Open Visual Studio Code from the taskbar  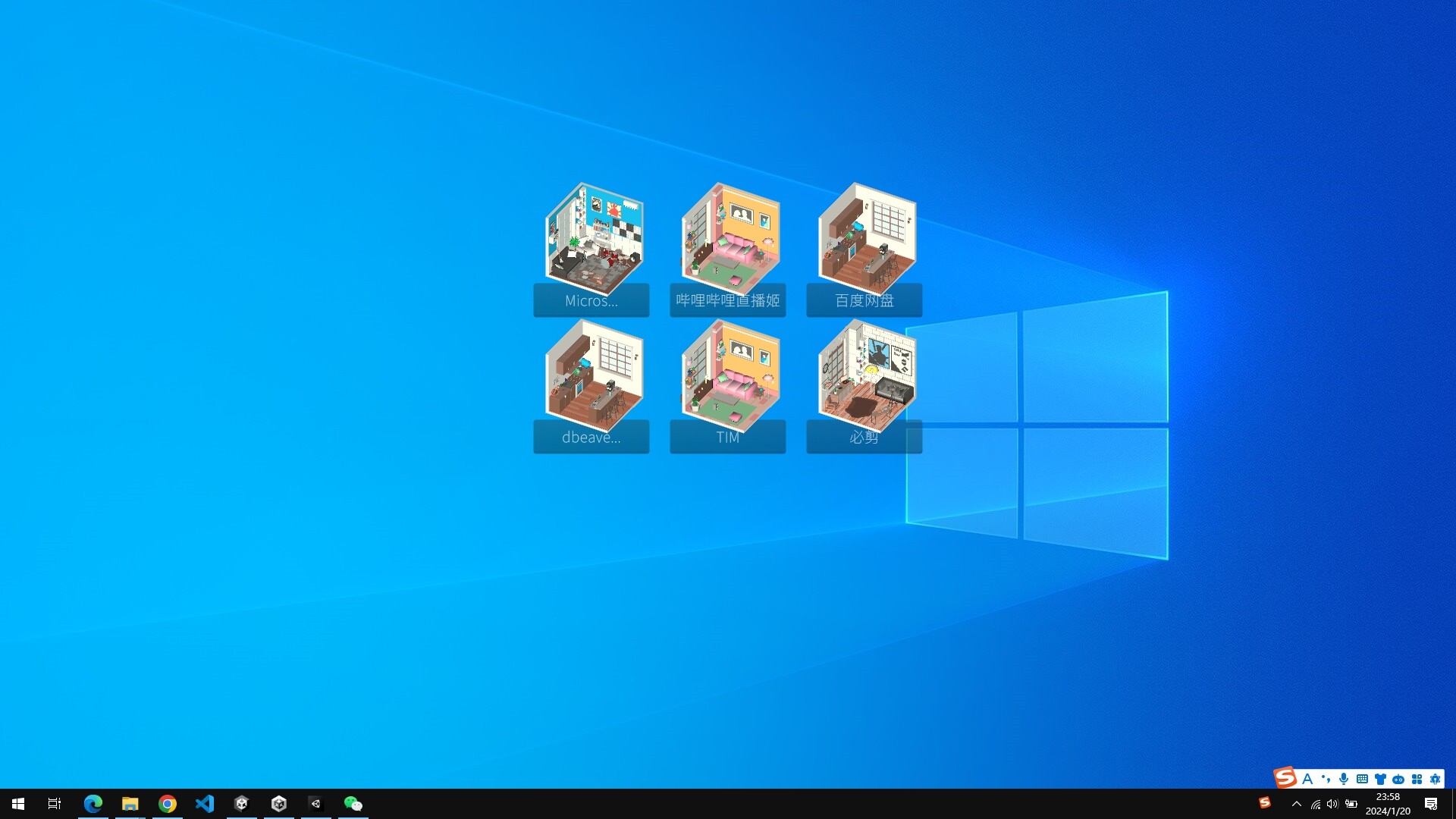coord(205,804)
